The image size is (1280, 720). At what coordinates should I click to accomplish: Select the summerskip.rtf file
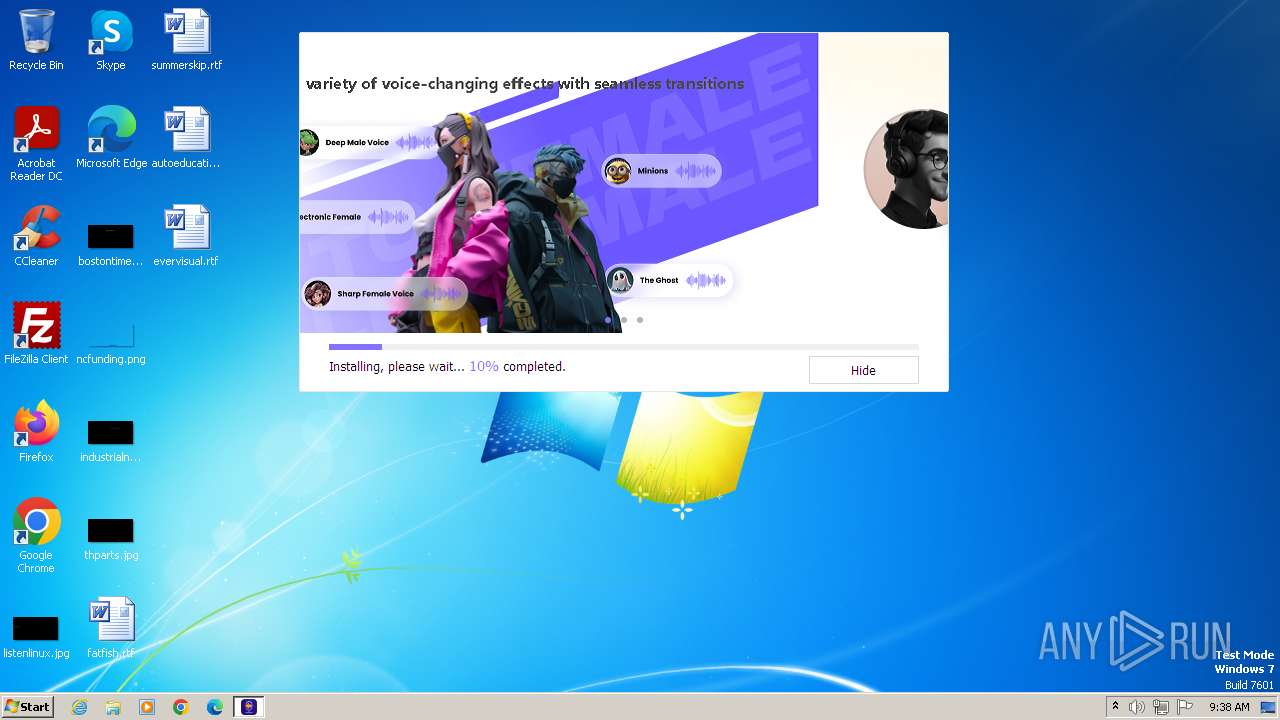186,40
